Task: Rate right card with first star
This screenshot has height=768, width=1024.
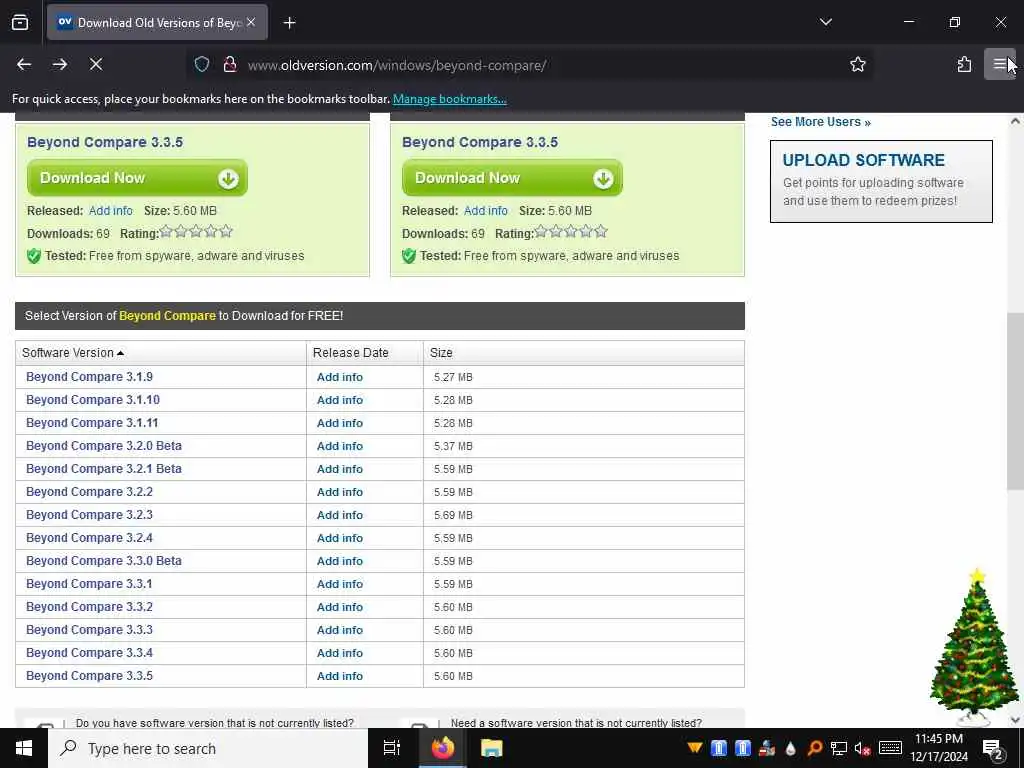Action: click(541, 231)
